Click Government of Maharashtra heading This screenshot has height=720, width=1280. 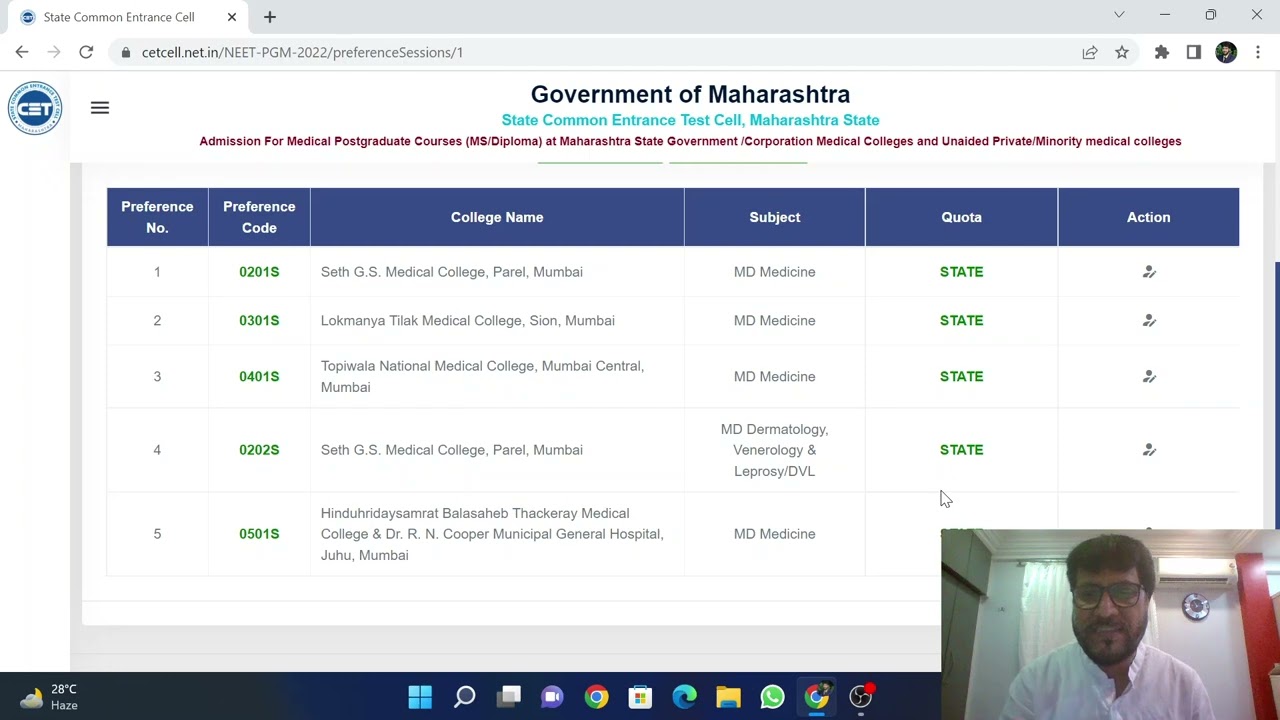690,94
